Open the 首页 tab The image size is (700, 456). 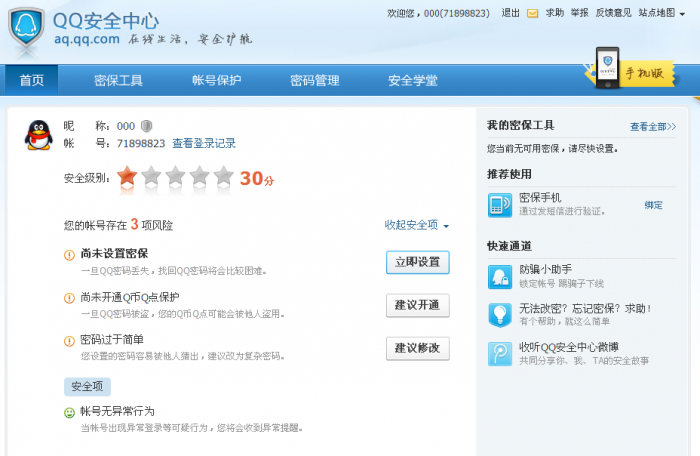(x=32, y=80)
